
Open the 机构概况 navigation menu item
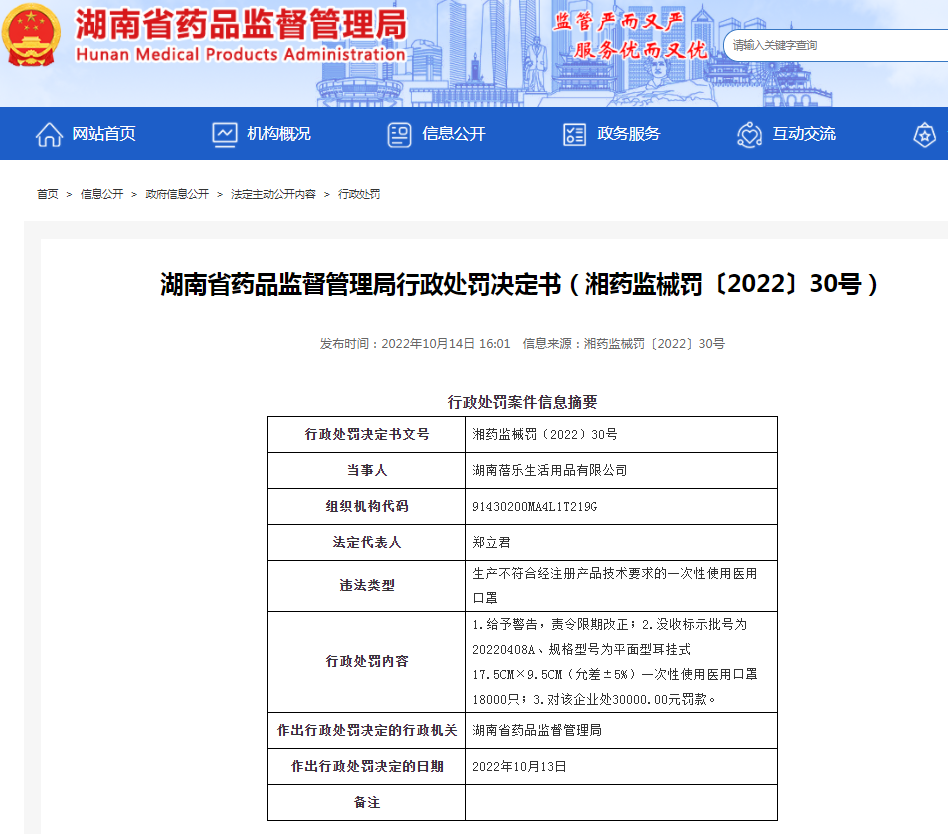(279, 134)
